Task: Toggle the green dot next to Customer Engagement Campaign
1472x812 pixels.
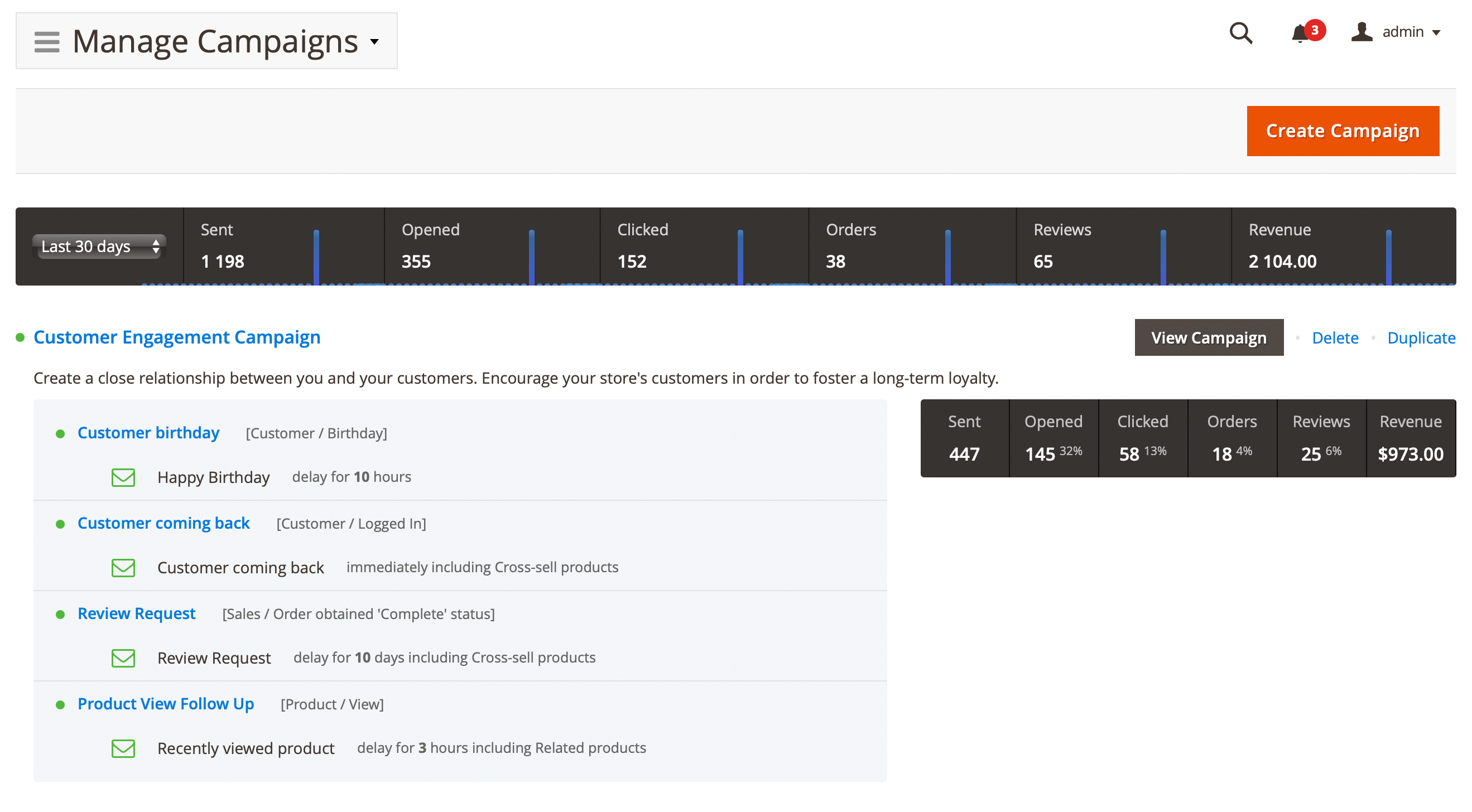Action: pyautogui.click(x=20, y=337)
